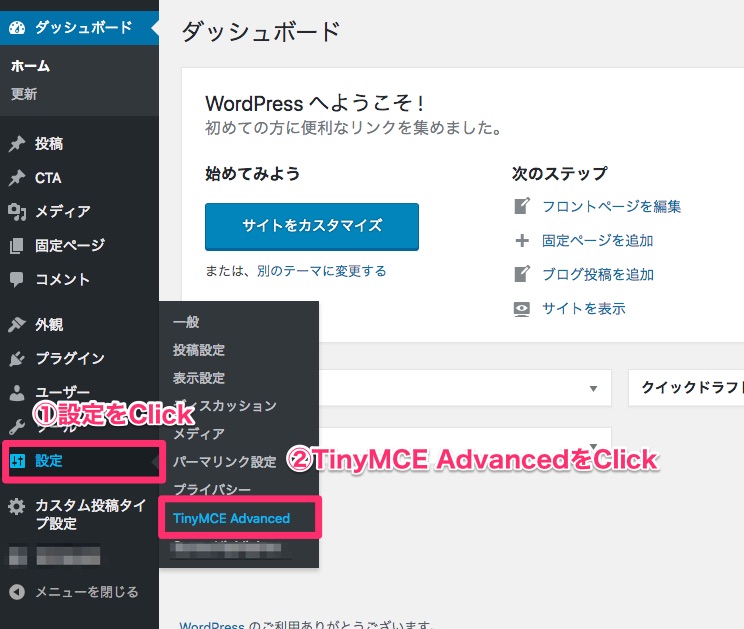The image size is (744, 629).
Task: Click the edit icon beside ブログ投稿を追加
Action: click(522, 274)
